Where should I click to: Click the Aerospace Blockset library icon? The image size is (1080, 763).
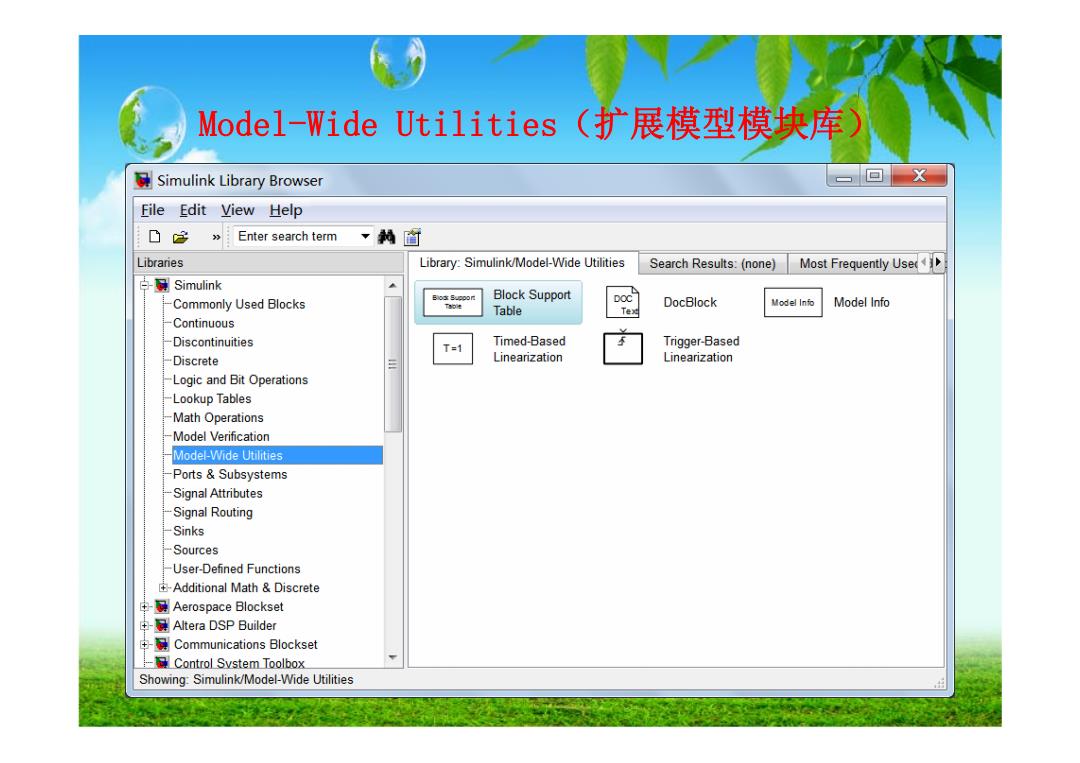point(162,607)
